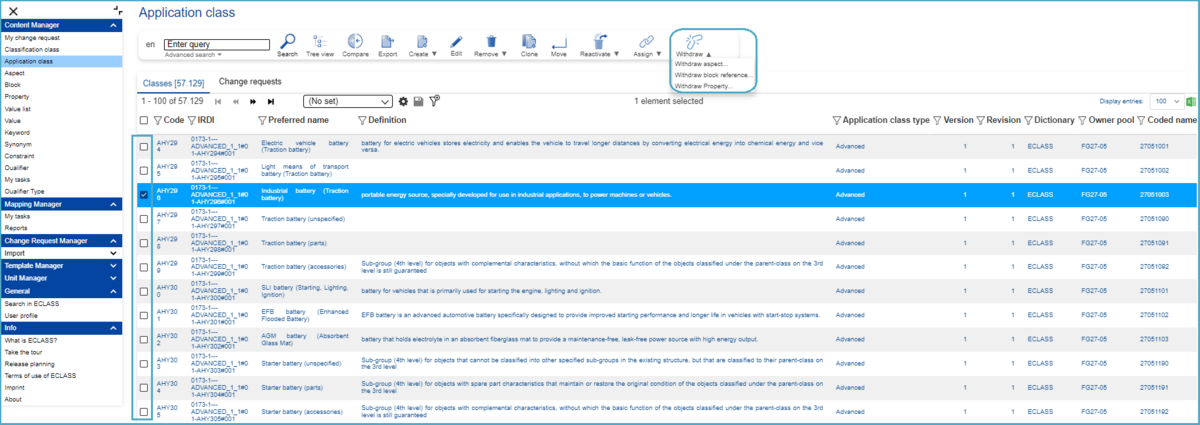Open Advanced search below the query box
Viewport: 1200px width, 425px height.
point(193,55)
